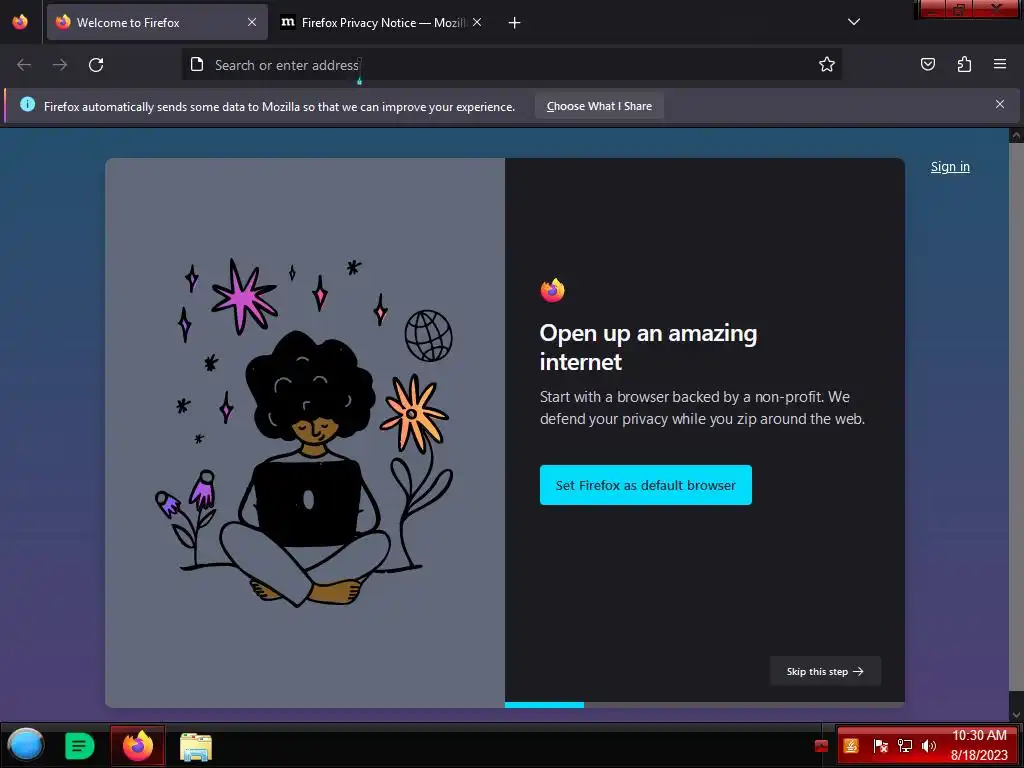Click Skip this step button
Image resolution: width=1024 pixels, height=768 pixels.
point(825,671)
